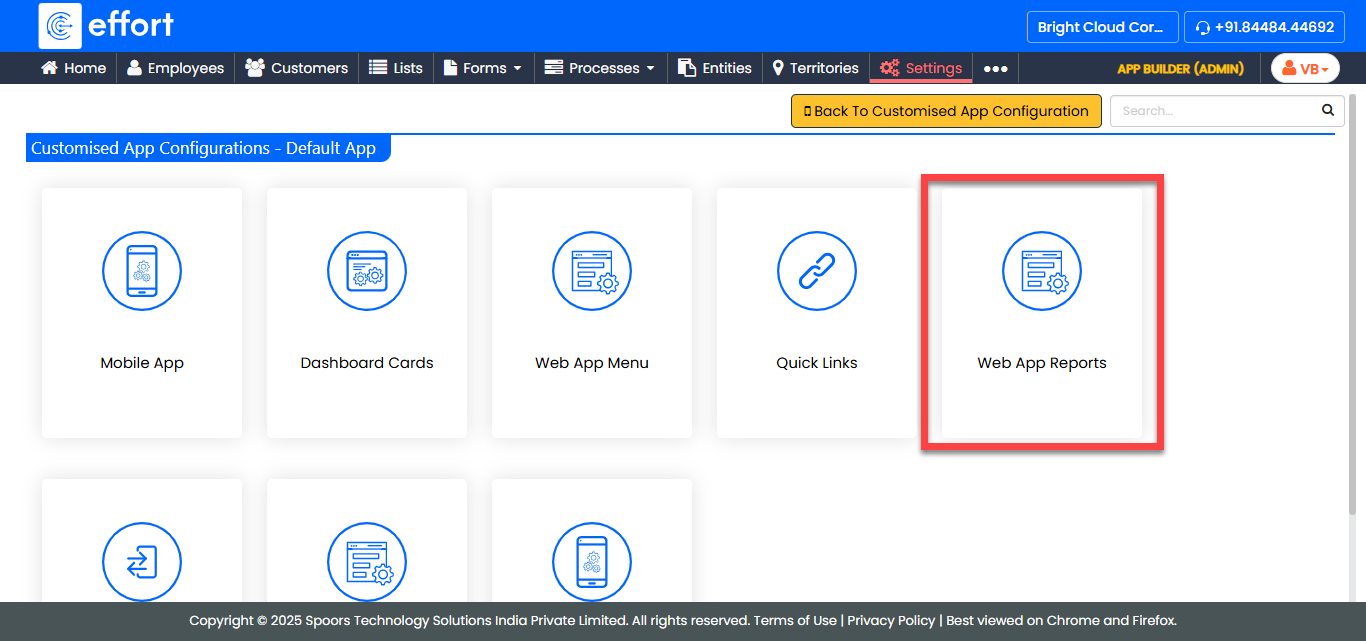1366x641 pixels.
Task: Expand the Processes dropdown menu
Action: pyautogui.click(x=599, y=68)
